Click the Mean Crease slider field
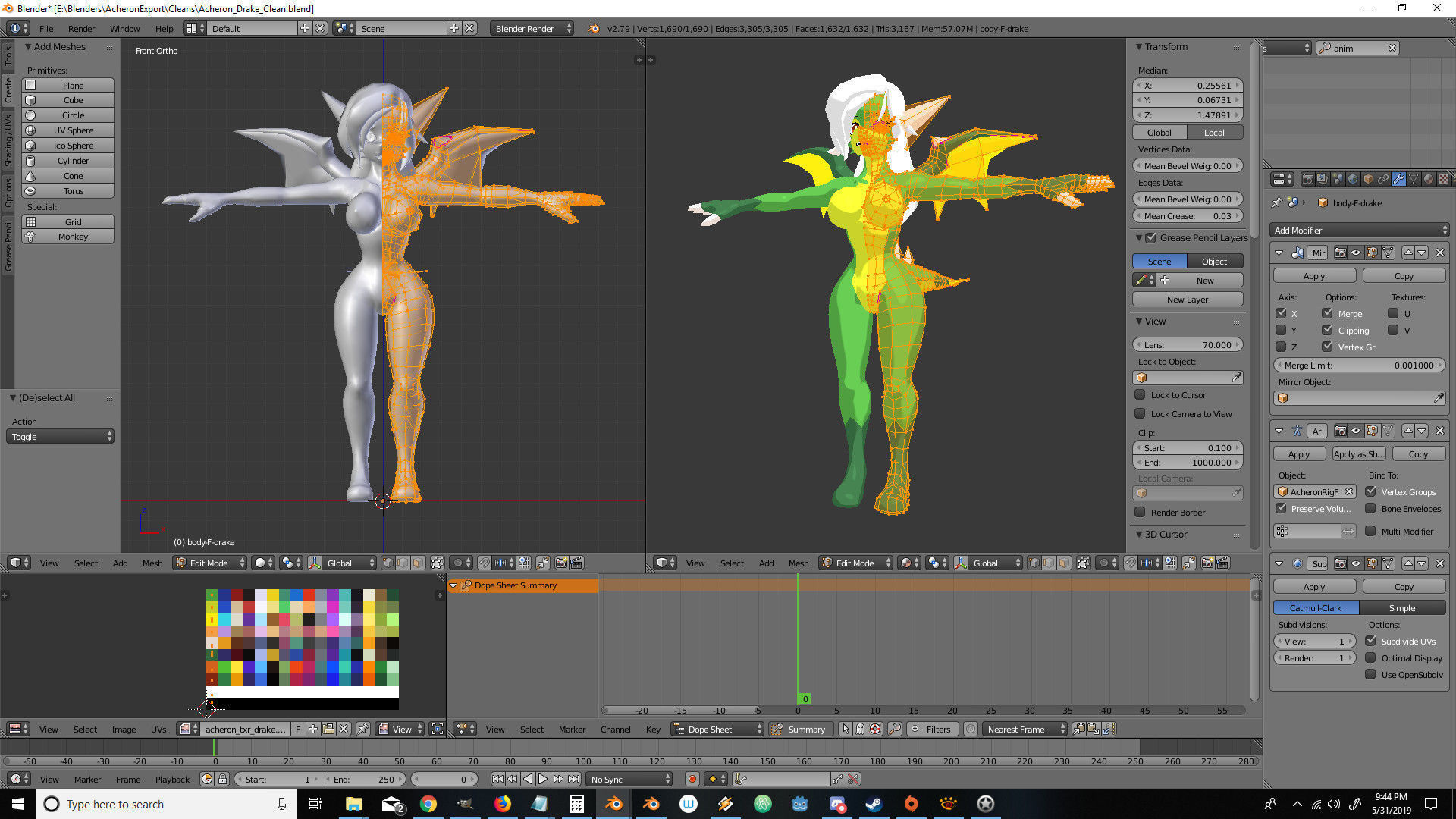 (x=1187, y=215)
